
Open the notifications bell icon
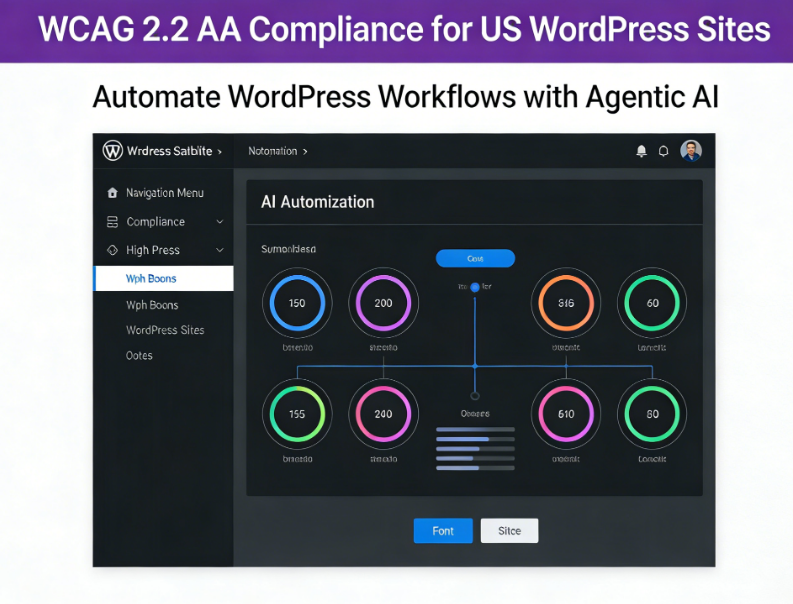[641, 151]
